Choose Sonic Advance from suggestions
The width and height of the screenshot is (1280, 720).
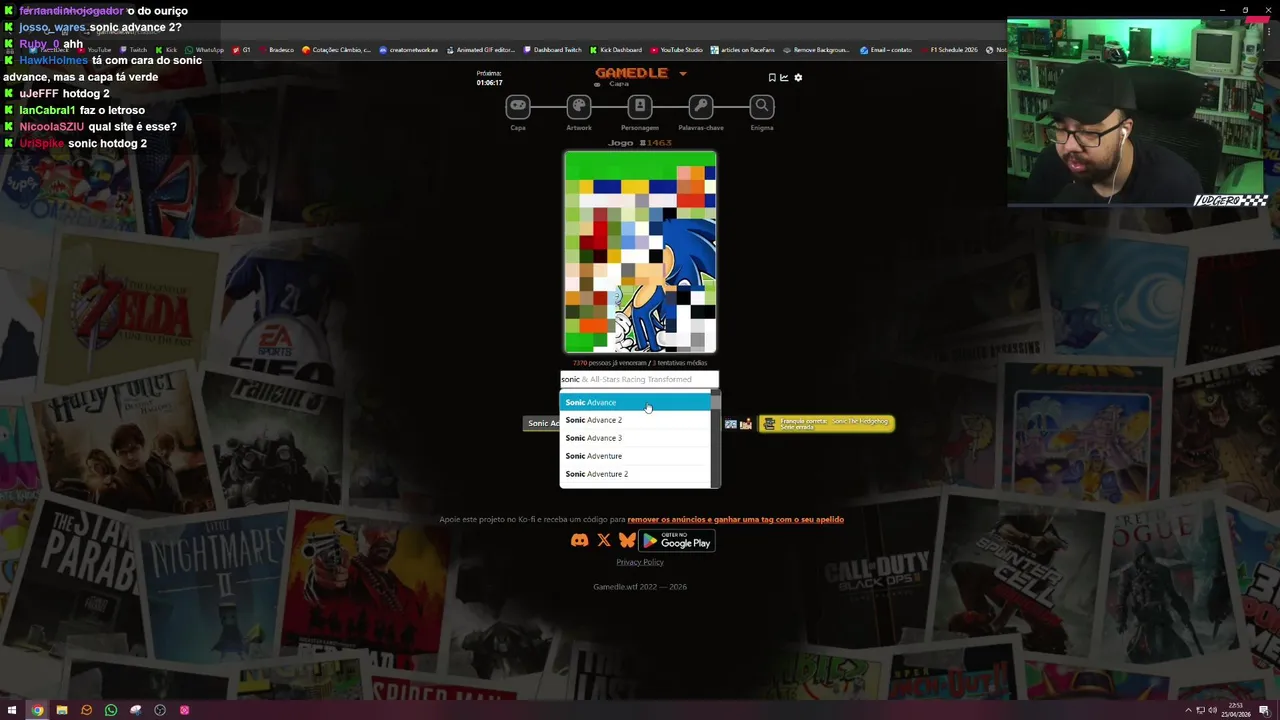click(x=635, y=402)
